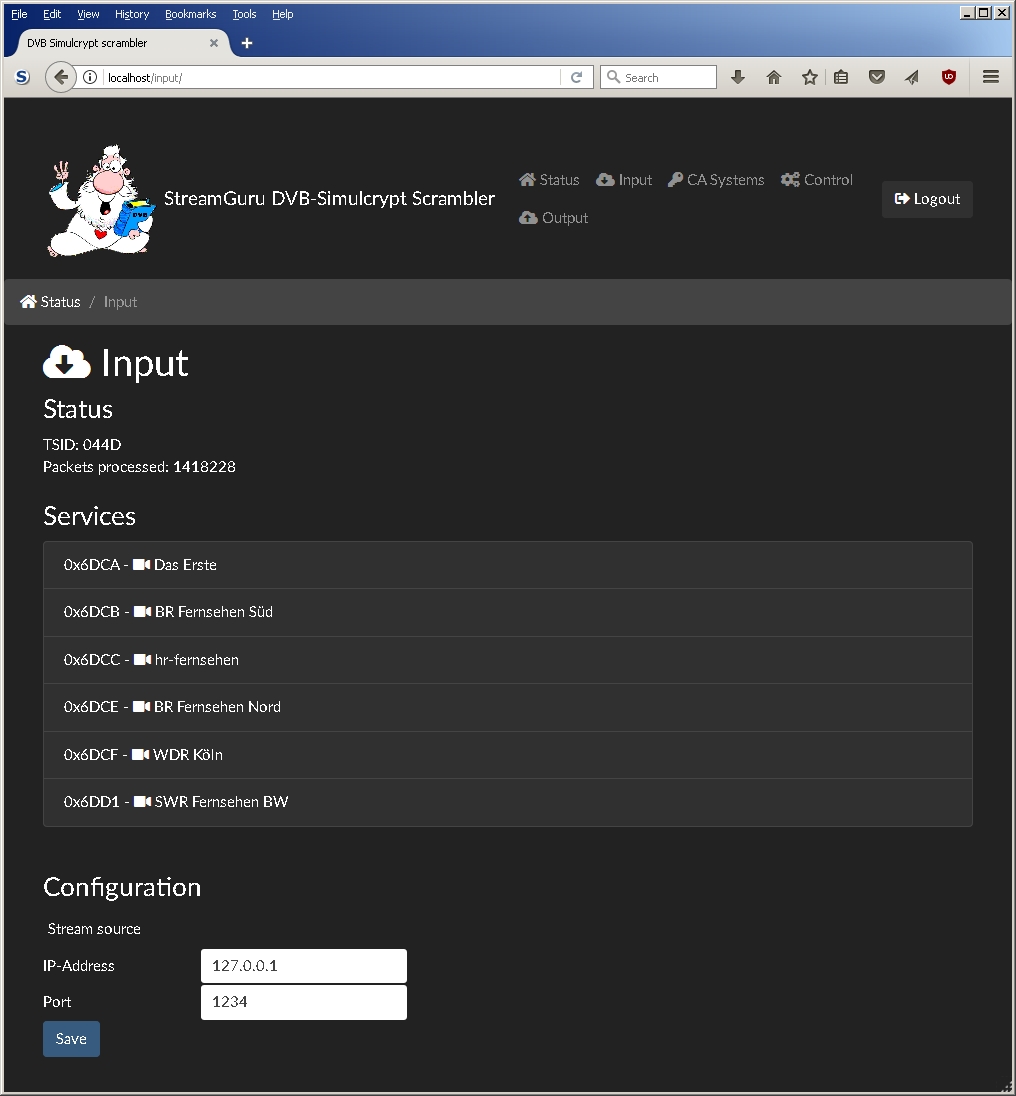The width and height of the screenshot is (1016, 1096).
Task: Click the Services heading
Action: pyautogui.click(x=89, y=516)
